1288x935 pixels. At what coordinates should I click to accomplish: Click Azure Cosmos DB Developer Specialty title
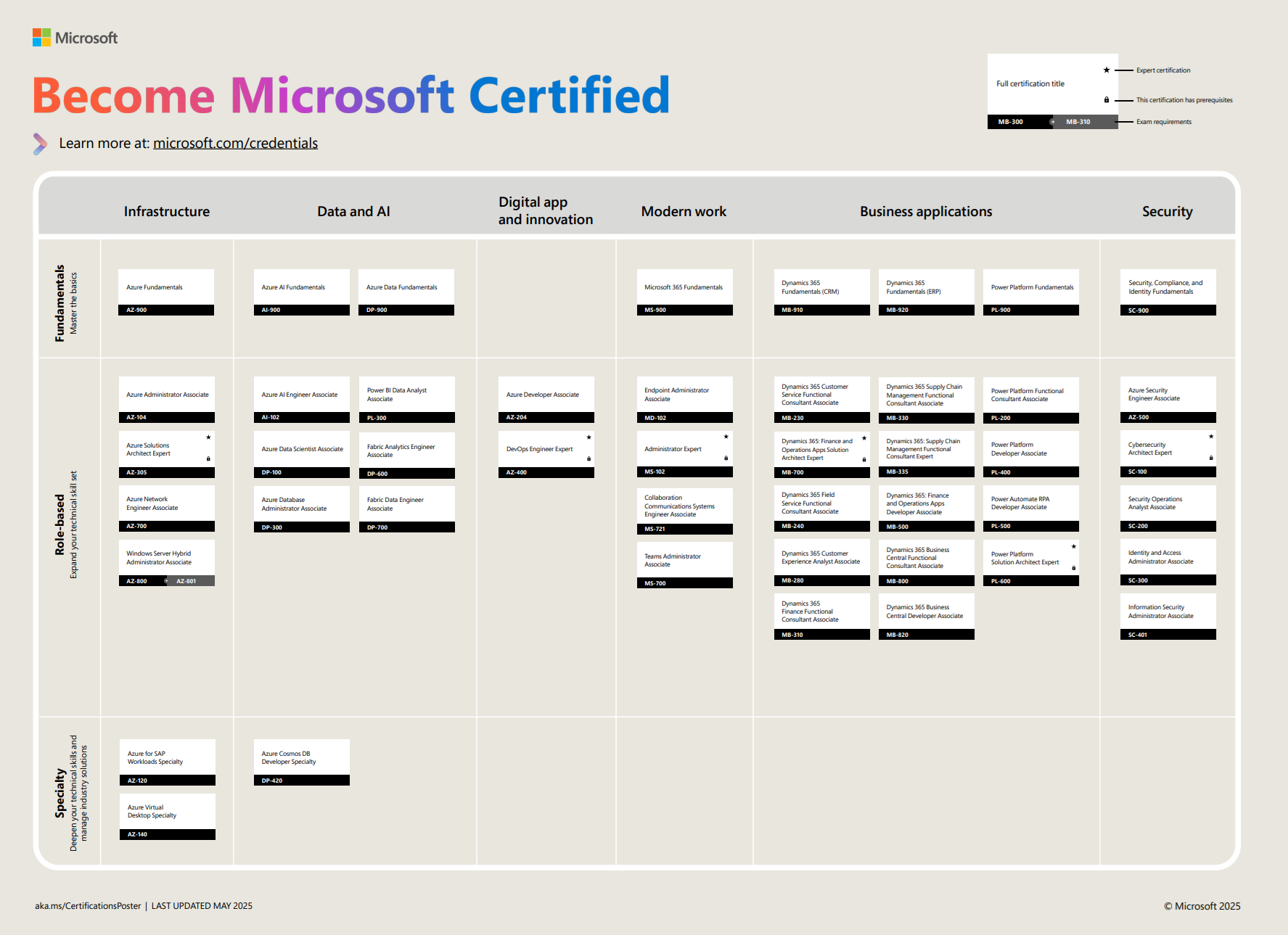click(289, 757)
